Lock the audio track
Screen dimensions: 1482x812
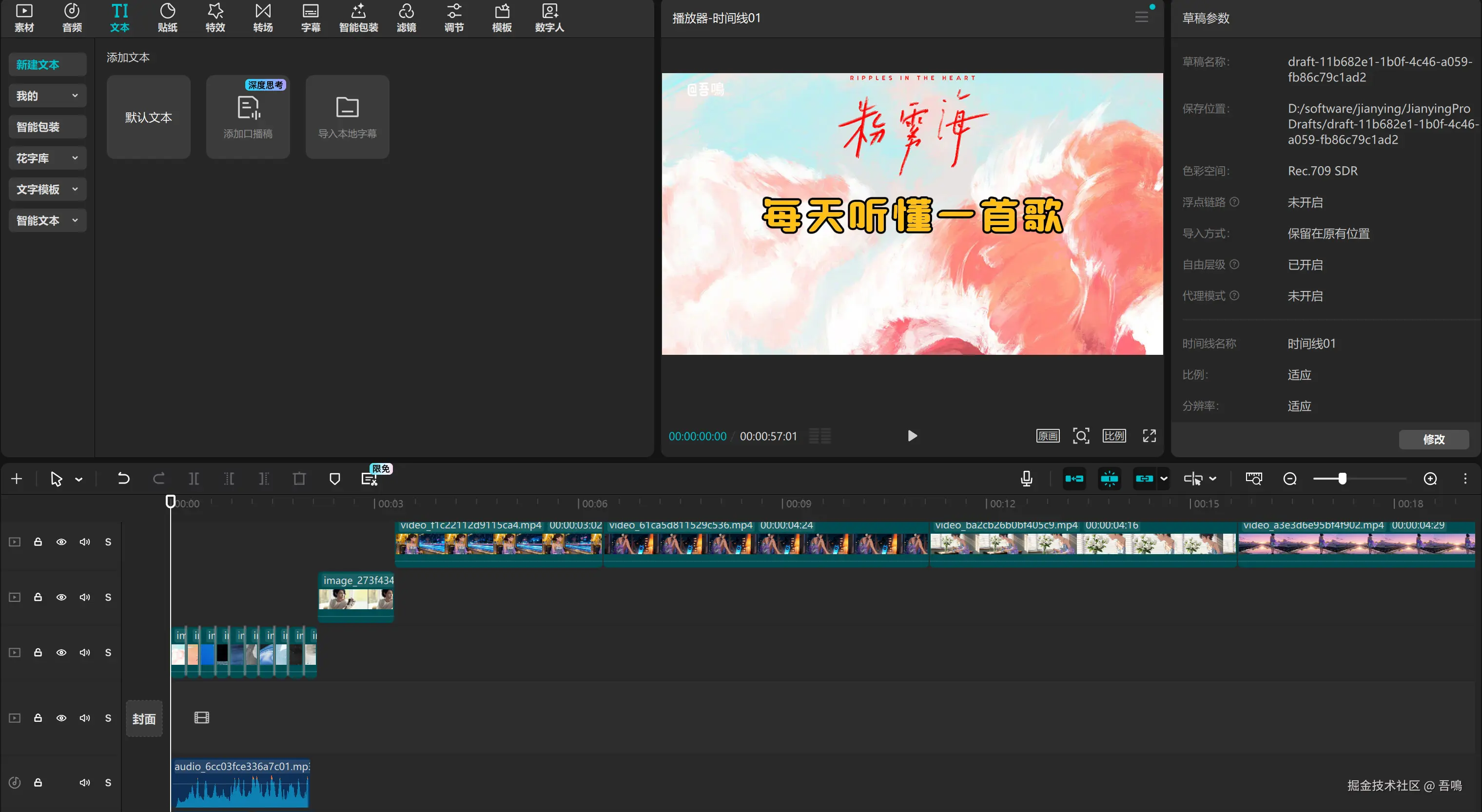(x=38, y=782)
